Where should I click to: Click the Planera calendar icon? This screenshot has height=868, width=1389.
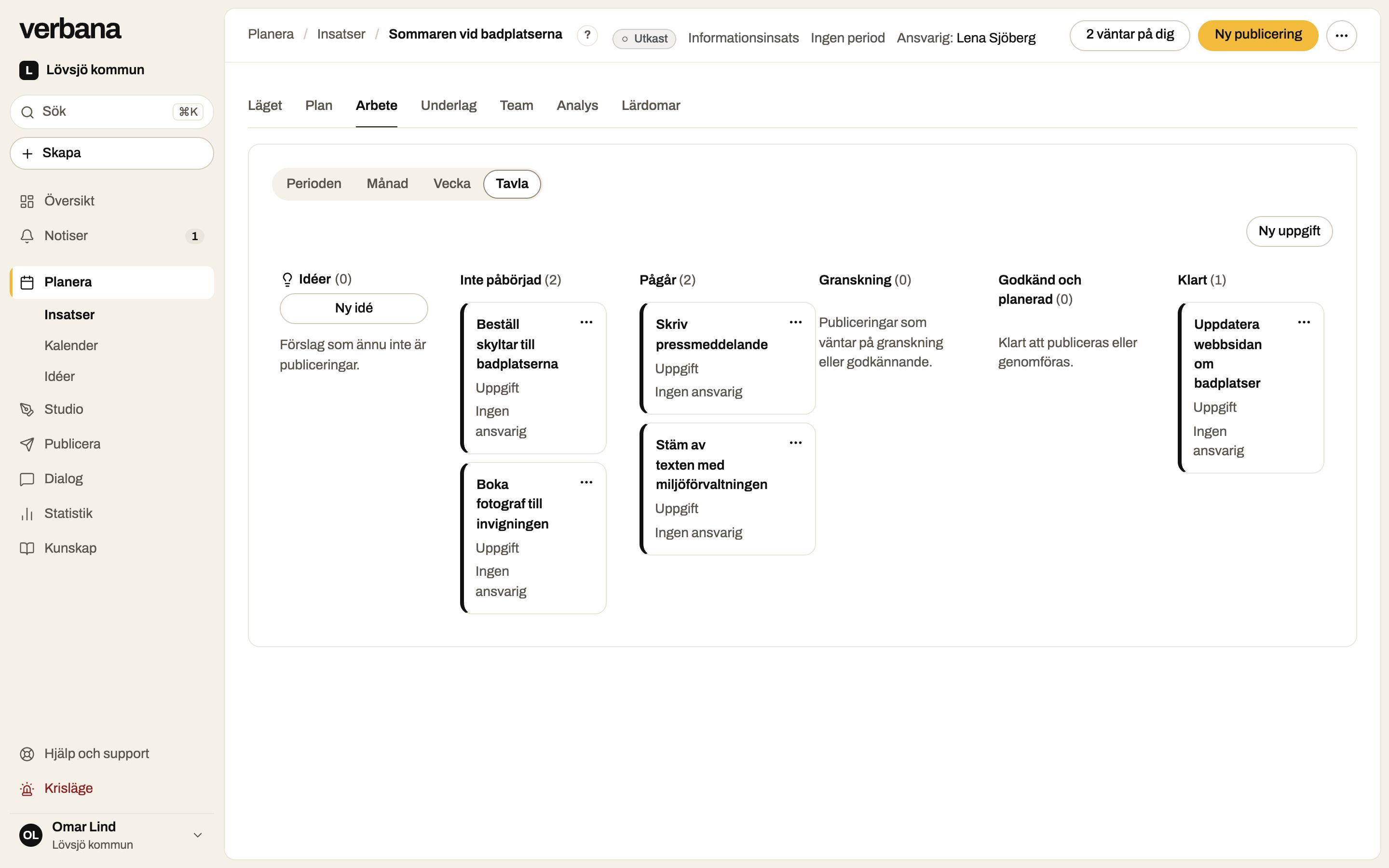pyautogui.click(x=27, y=283)
